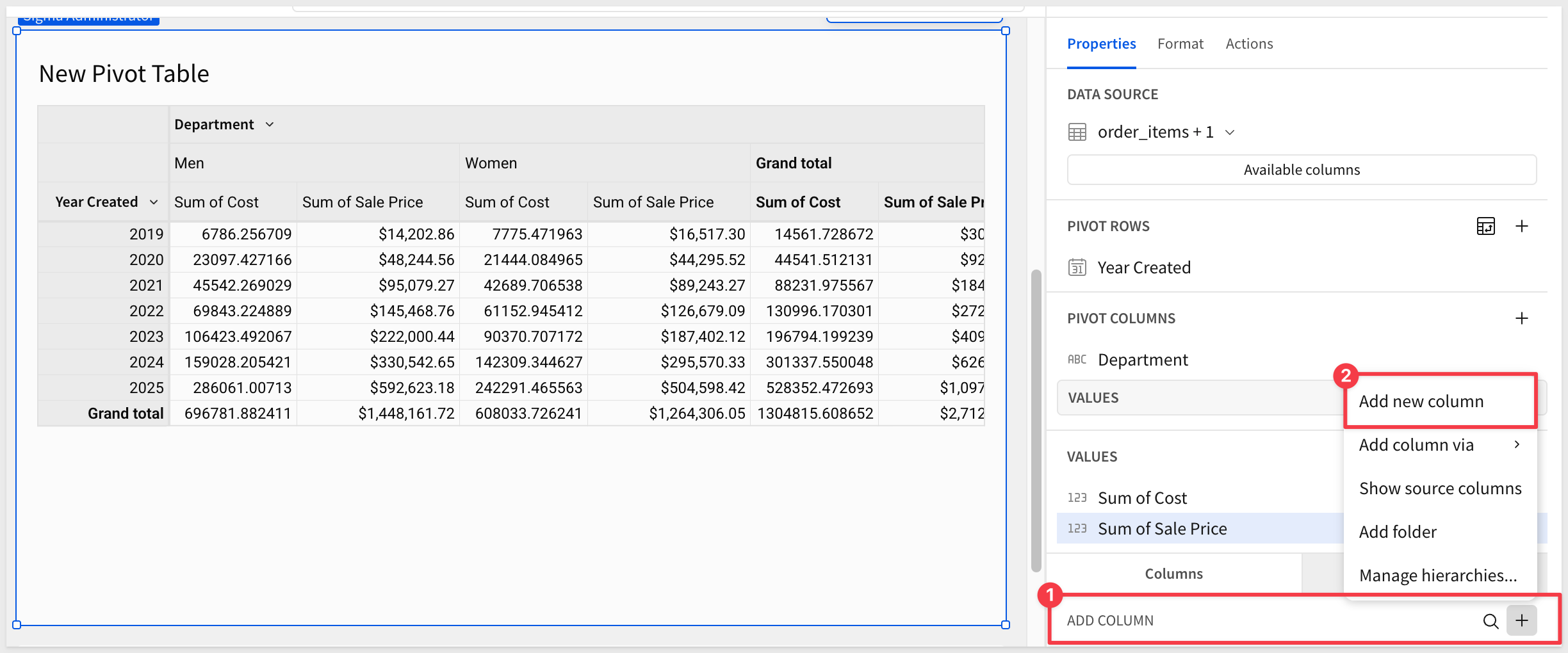Select the Columns tab button at bottom
Screen dimensions: 1568x653
point(1173,574)
